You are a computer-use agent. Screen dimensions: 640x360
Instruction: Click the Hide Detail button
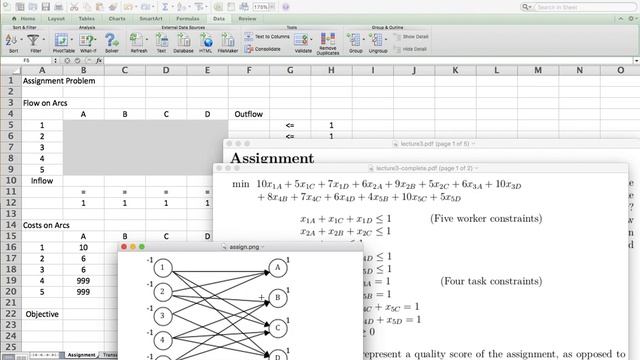[410, 49]
